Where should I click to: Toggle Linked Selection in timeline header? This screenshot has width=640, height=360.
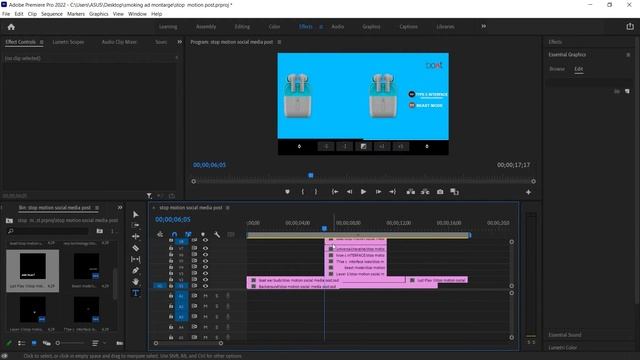pos(188,234)
